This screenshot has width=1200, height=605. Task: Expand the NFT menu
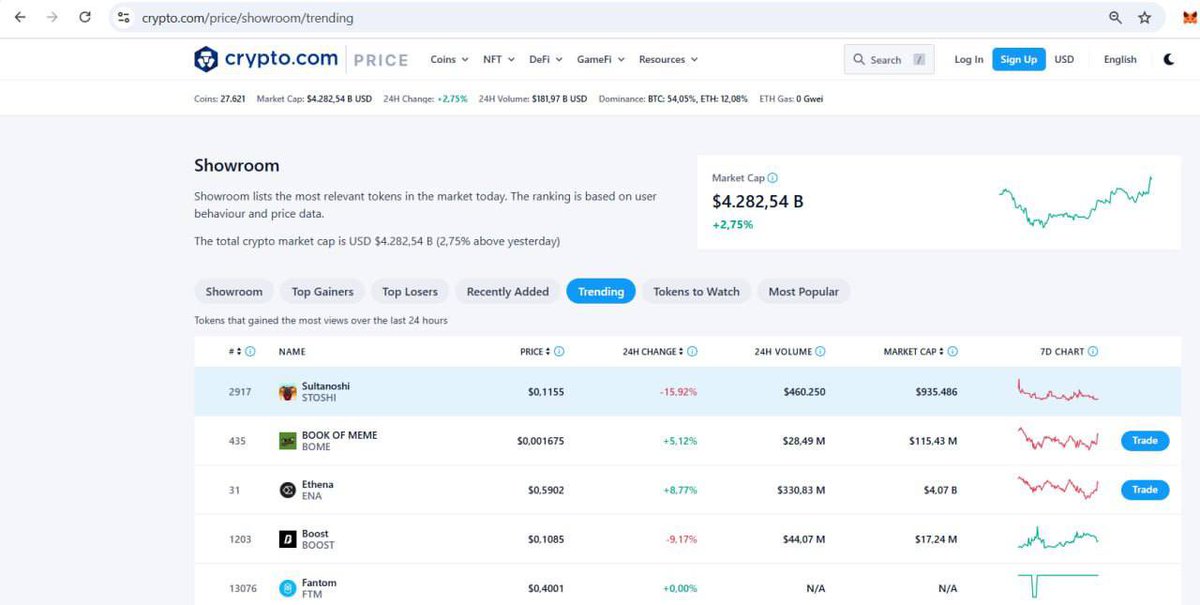[x=499, y=60]
